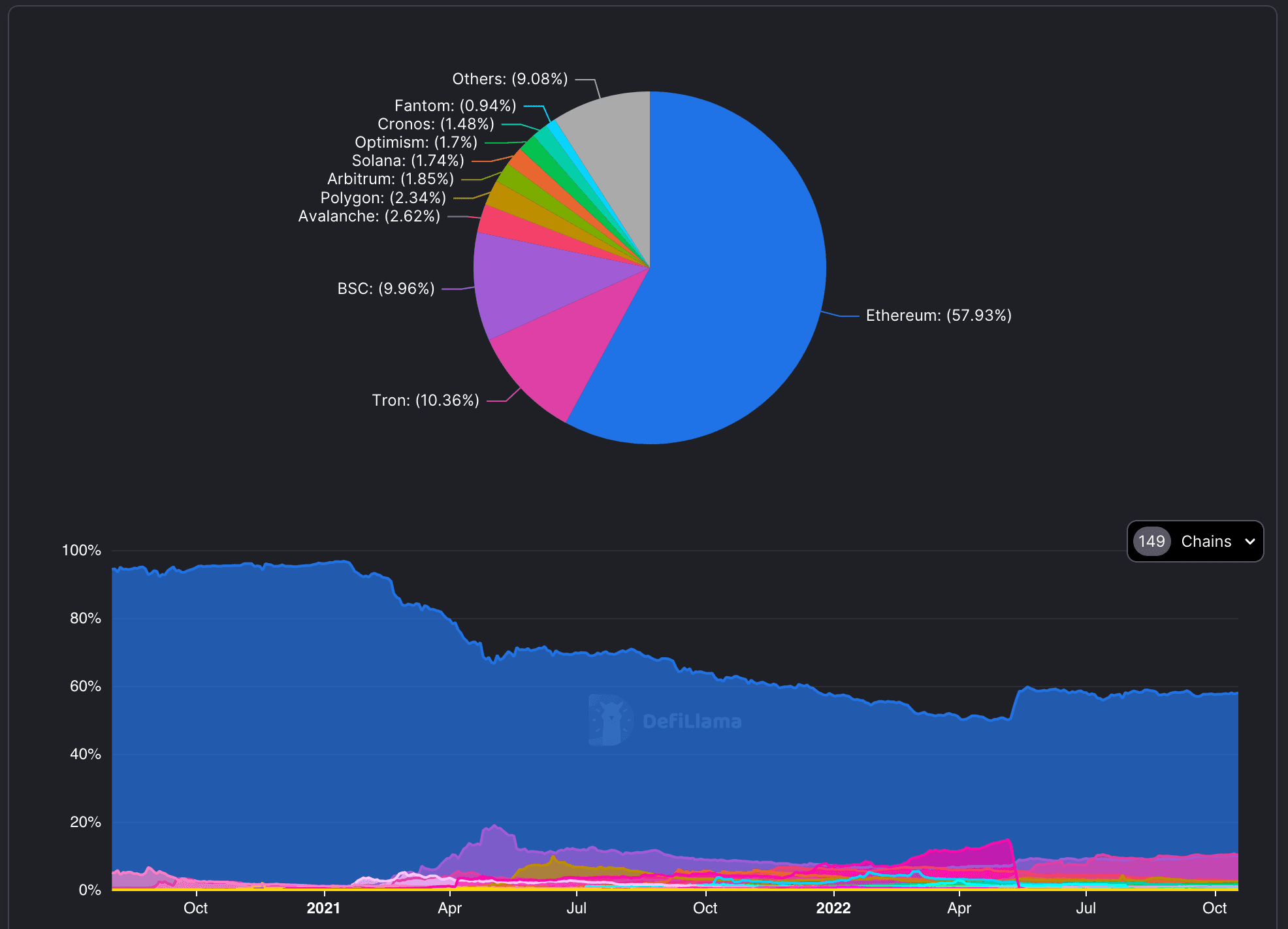Viewport: 1288px width, 929px height.
Task: Click the 'Solana: (1.74%)' label
Action: pyautogui.click(x=408, y=161)
